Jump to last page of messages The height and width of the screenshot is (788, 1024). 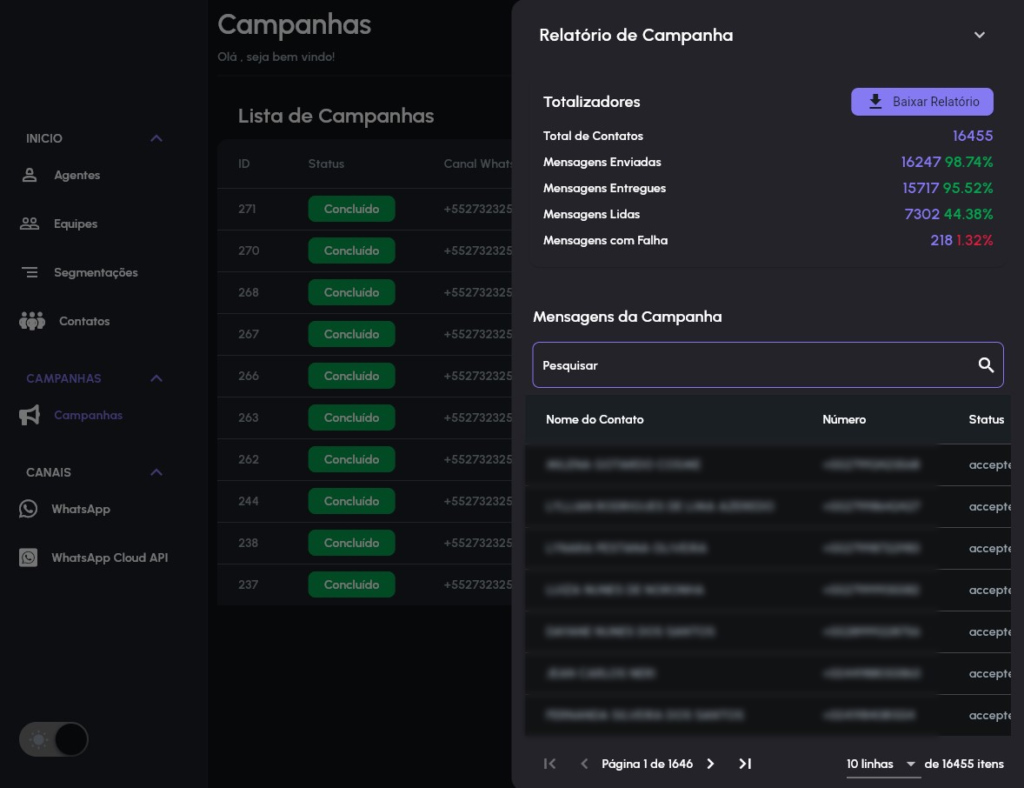tap(744, 764)
